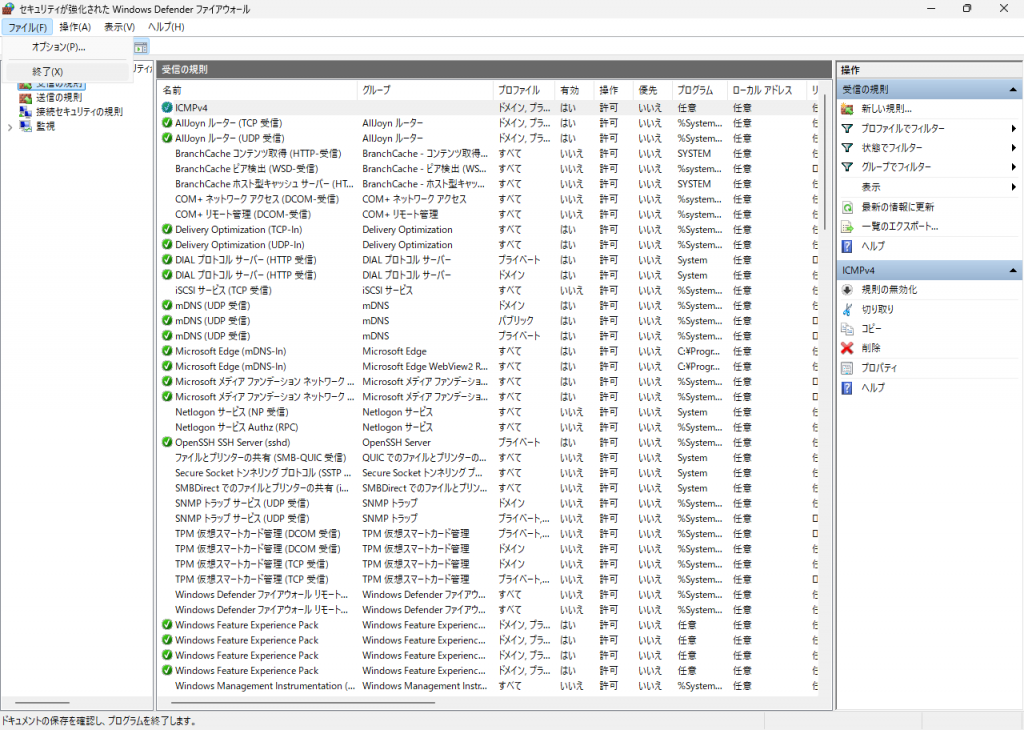The height and width of the screenshot is (730, 1024).
Task: Sort by the 名前 column header
Action: point(258,90)
